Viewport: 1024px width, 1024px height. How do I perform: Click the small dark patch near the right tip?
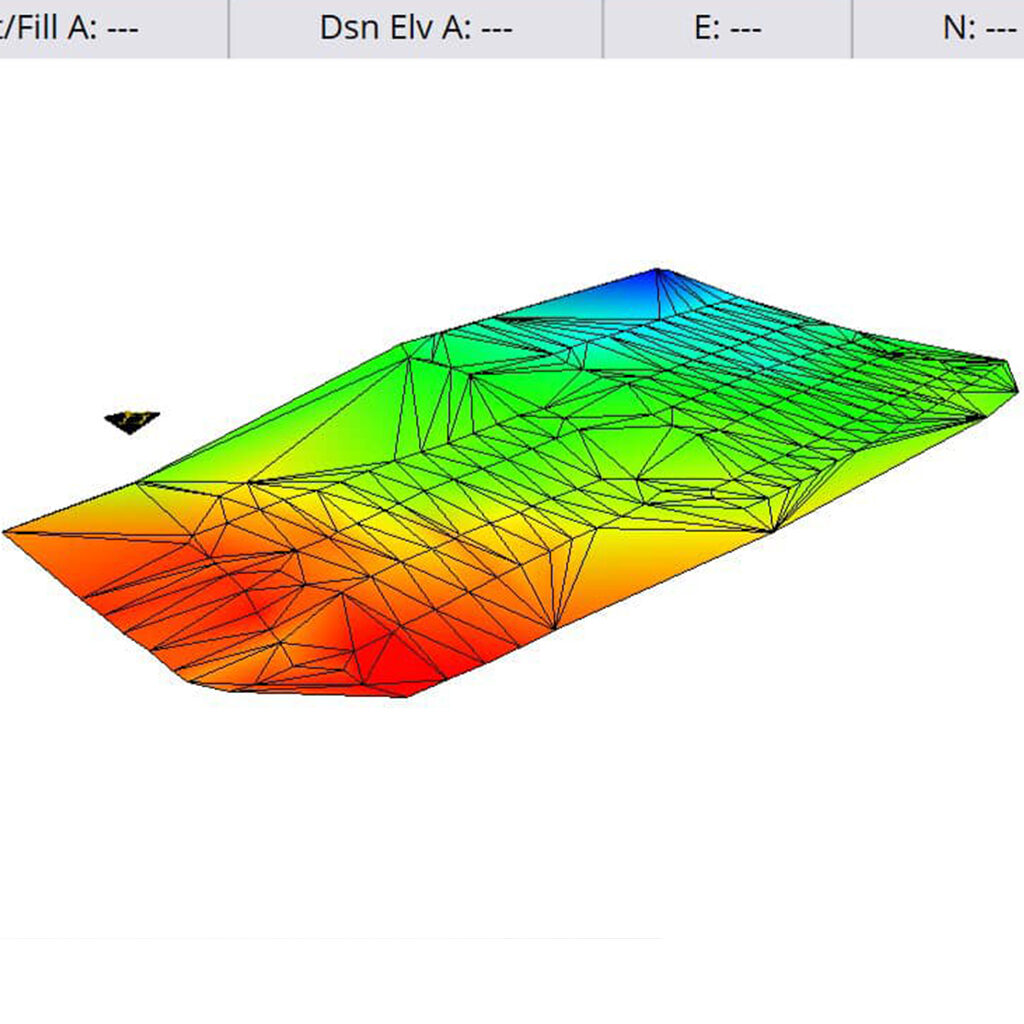tap(893, 351)
